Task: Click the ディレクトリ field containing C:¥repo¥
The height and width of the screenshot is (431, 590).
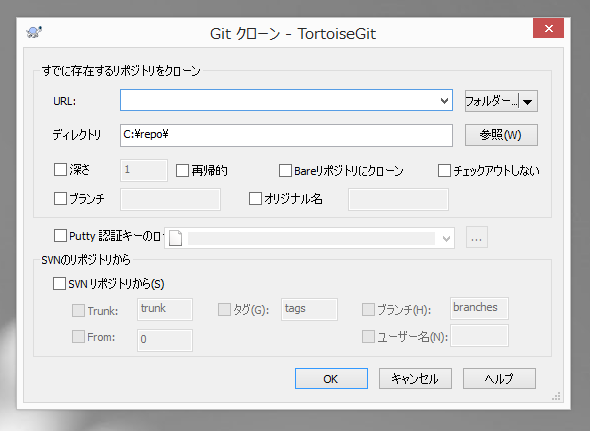Action: click(x=286, y=136)
